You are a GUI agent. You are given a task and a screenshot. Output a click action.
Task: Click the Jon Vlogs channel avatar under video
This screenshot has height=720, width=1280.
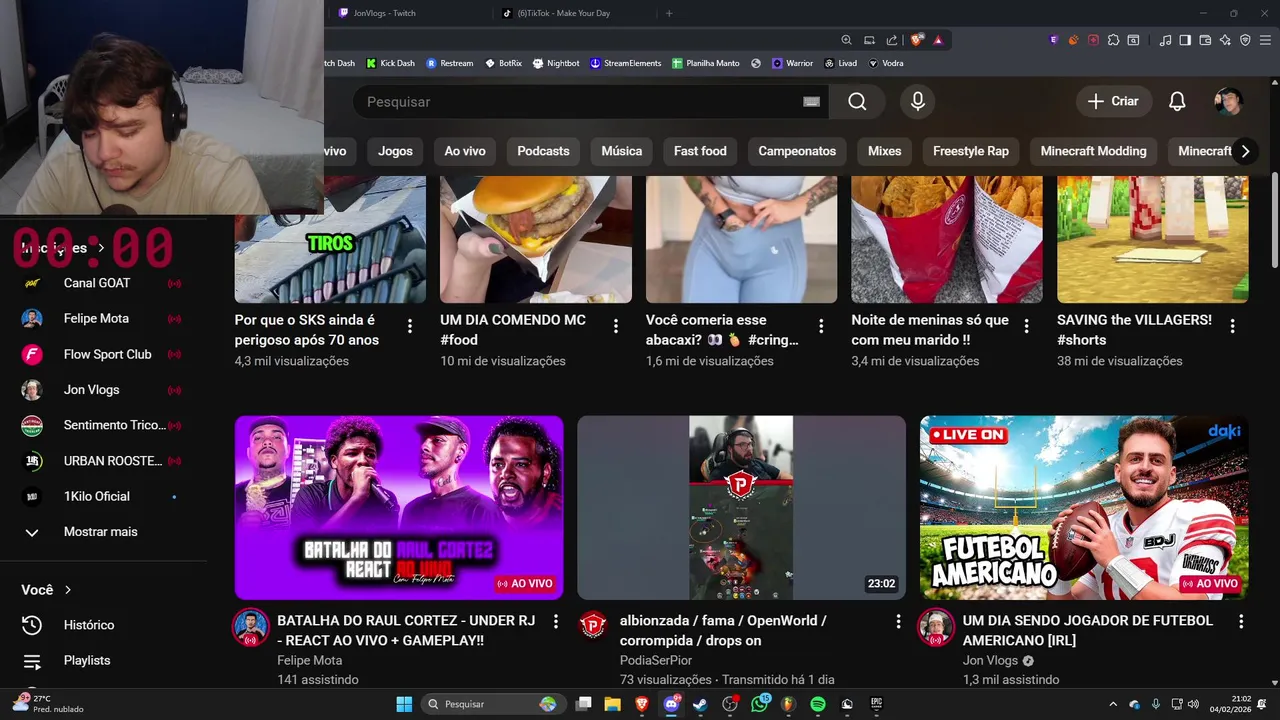[936, 627]
